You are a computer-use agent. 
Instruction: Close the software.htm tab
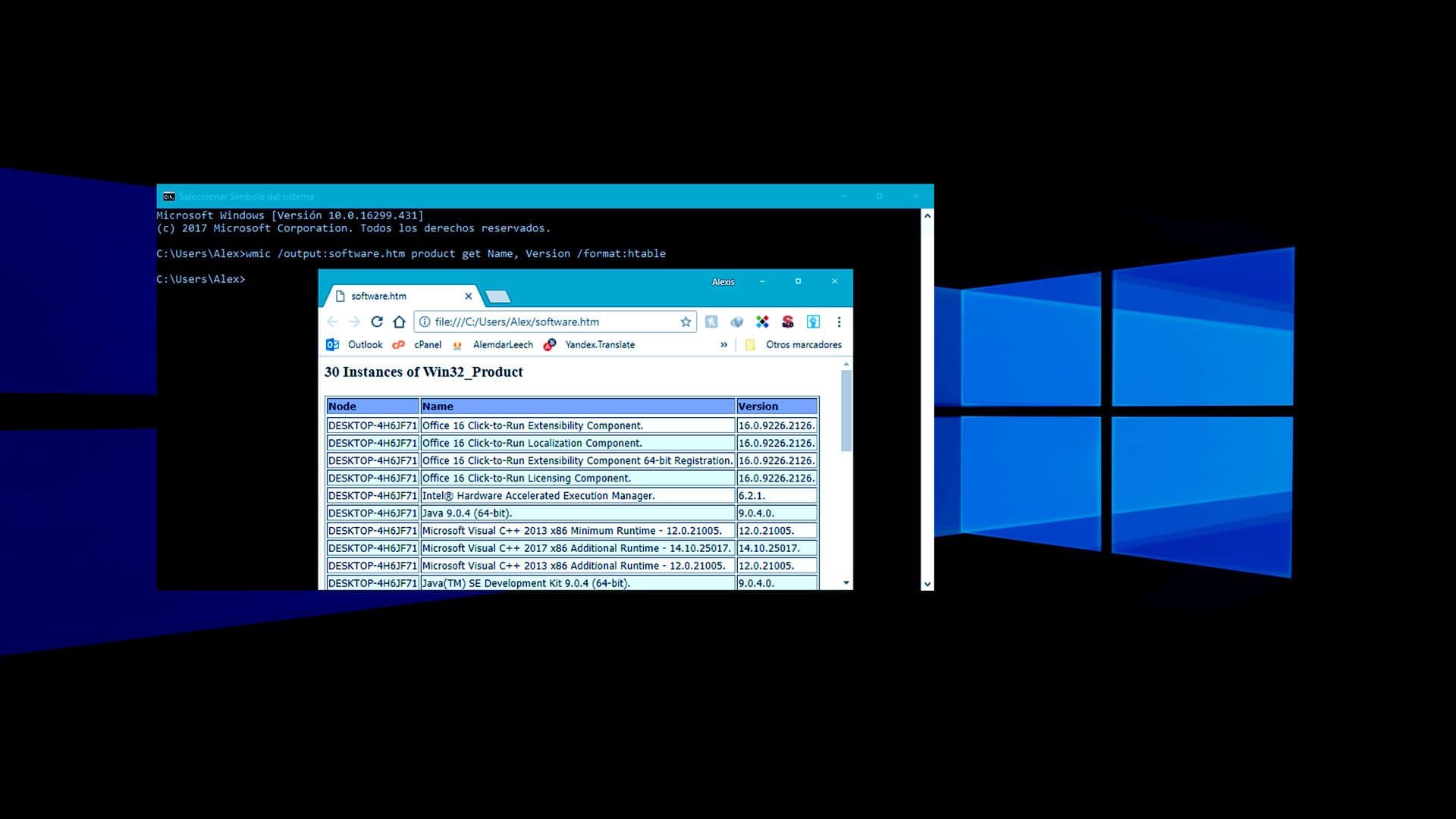(x=469, y=296)
